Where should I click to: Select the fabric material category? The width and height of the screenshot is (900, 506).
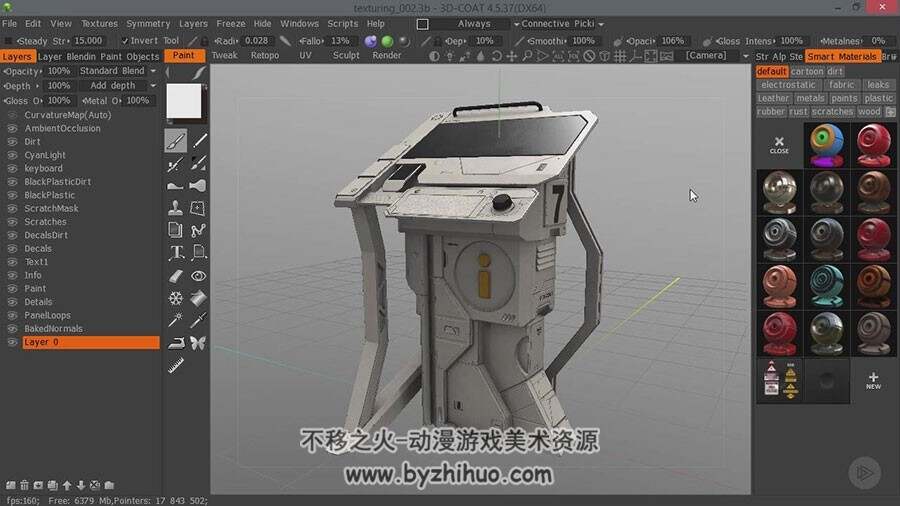pyautogui.click(x=841, y=84)
